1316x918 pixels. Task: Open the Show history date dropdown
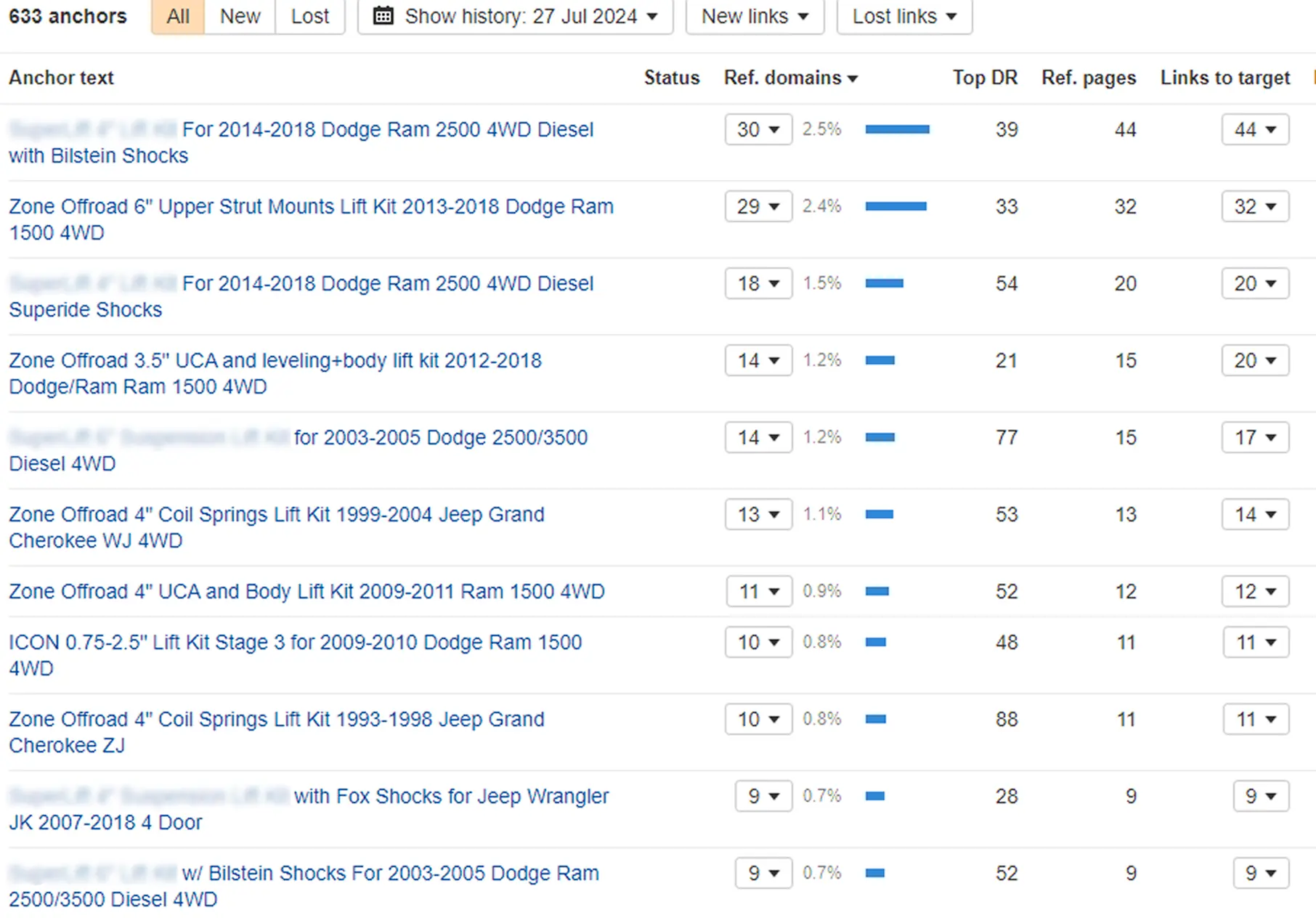click(516, 16)
